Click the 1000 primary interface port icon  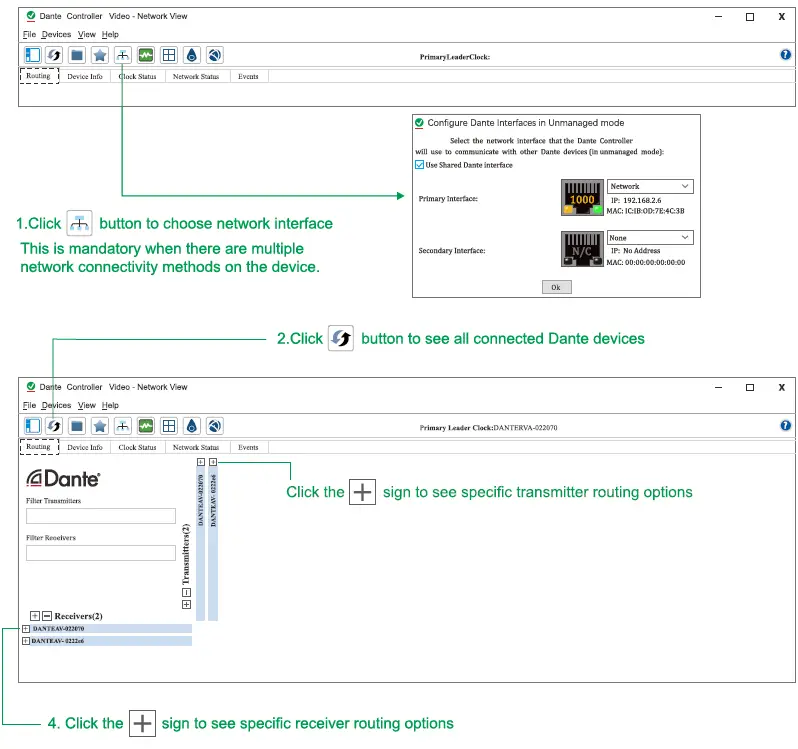pos(582,197)
